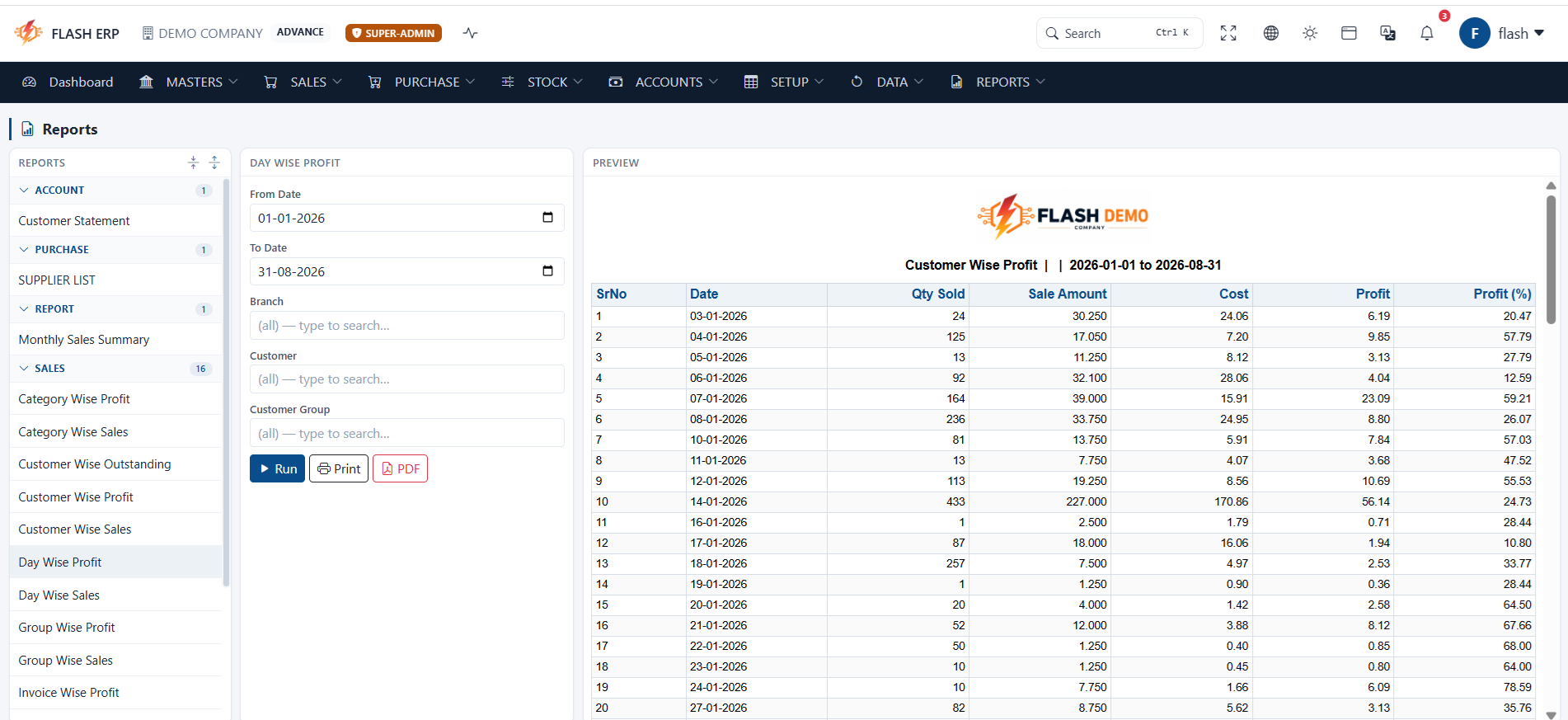Export report with PDF button
This screenshot has width=1568, height=720.
(x=400, y=468)
